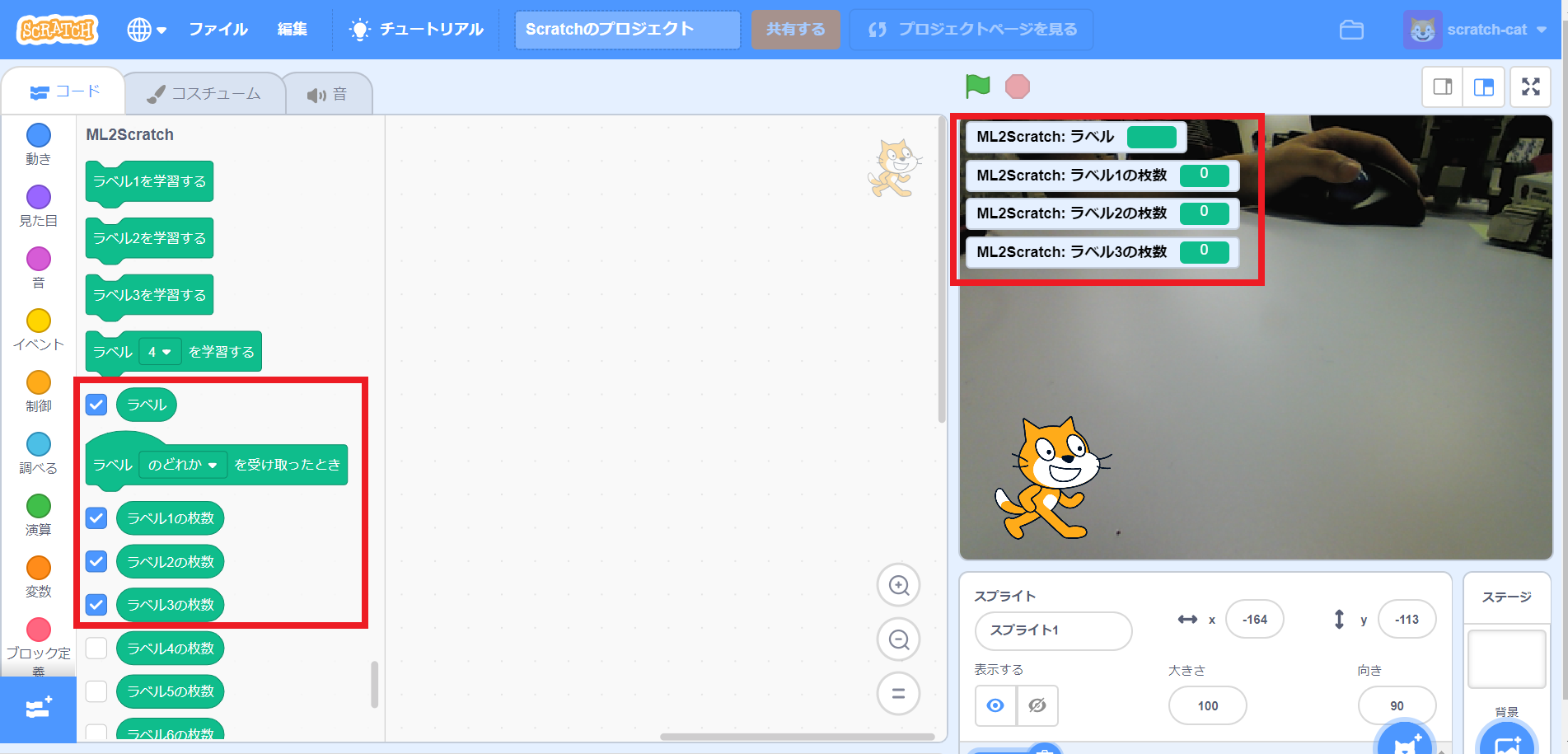This screenshot has height=754, width=1568.
Task: Select the イベント block category
Action: point(39,330)
